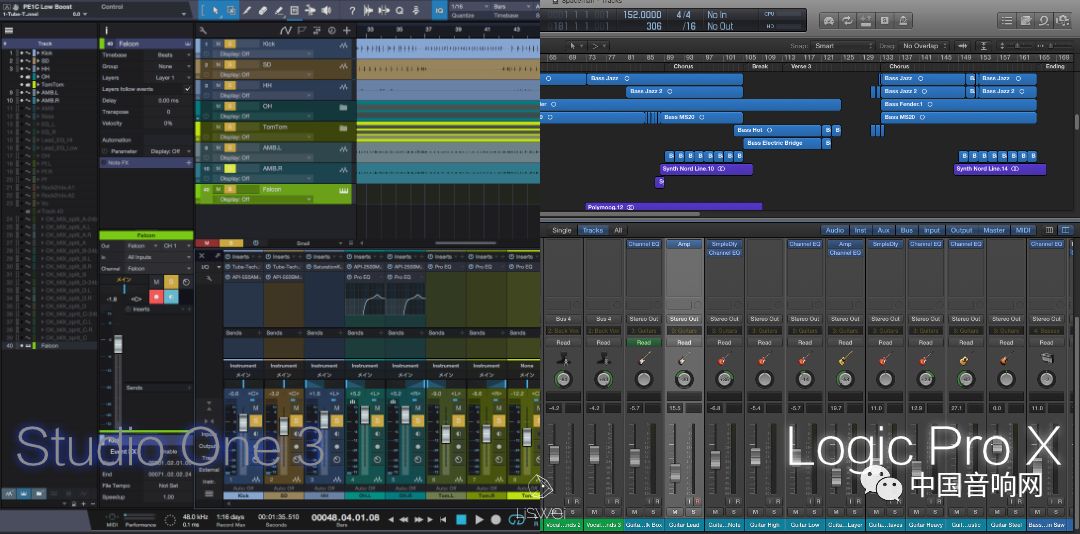1080x534 pixels.
Task: Add a track with the plus icon
Action: click(346, 30)
